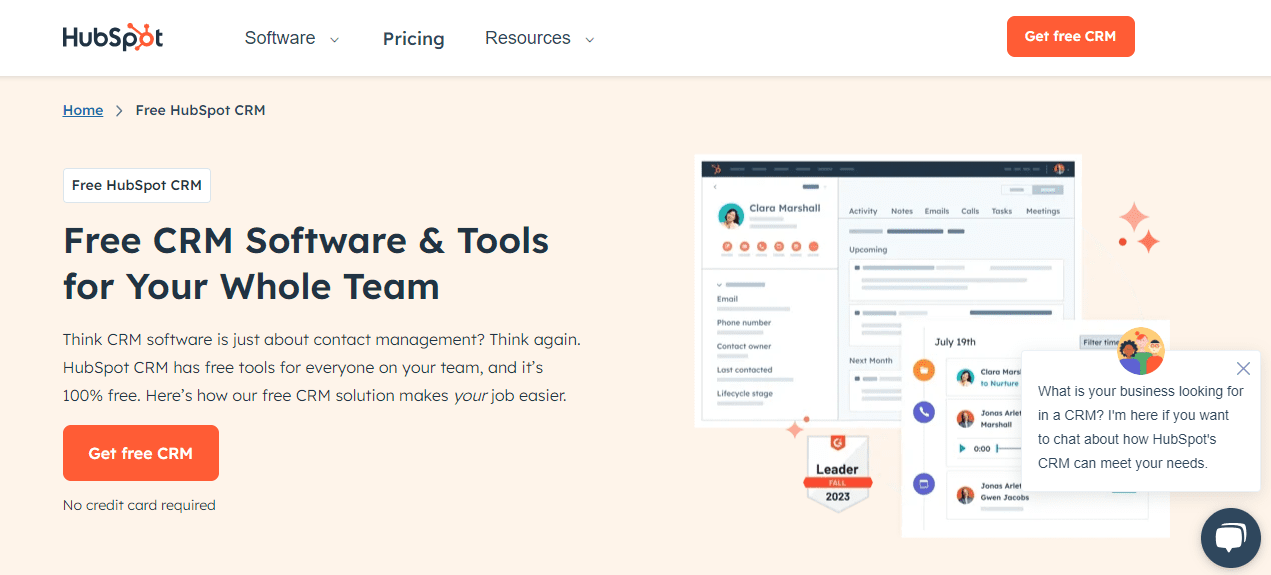The width and height of the screenshot is (1271, 575).
Task: Click the Software menu label
Action: point(280,38)
